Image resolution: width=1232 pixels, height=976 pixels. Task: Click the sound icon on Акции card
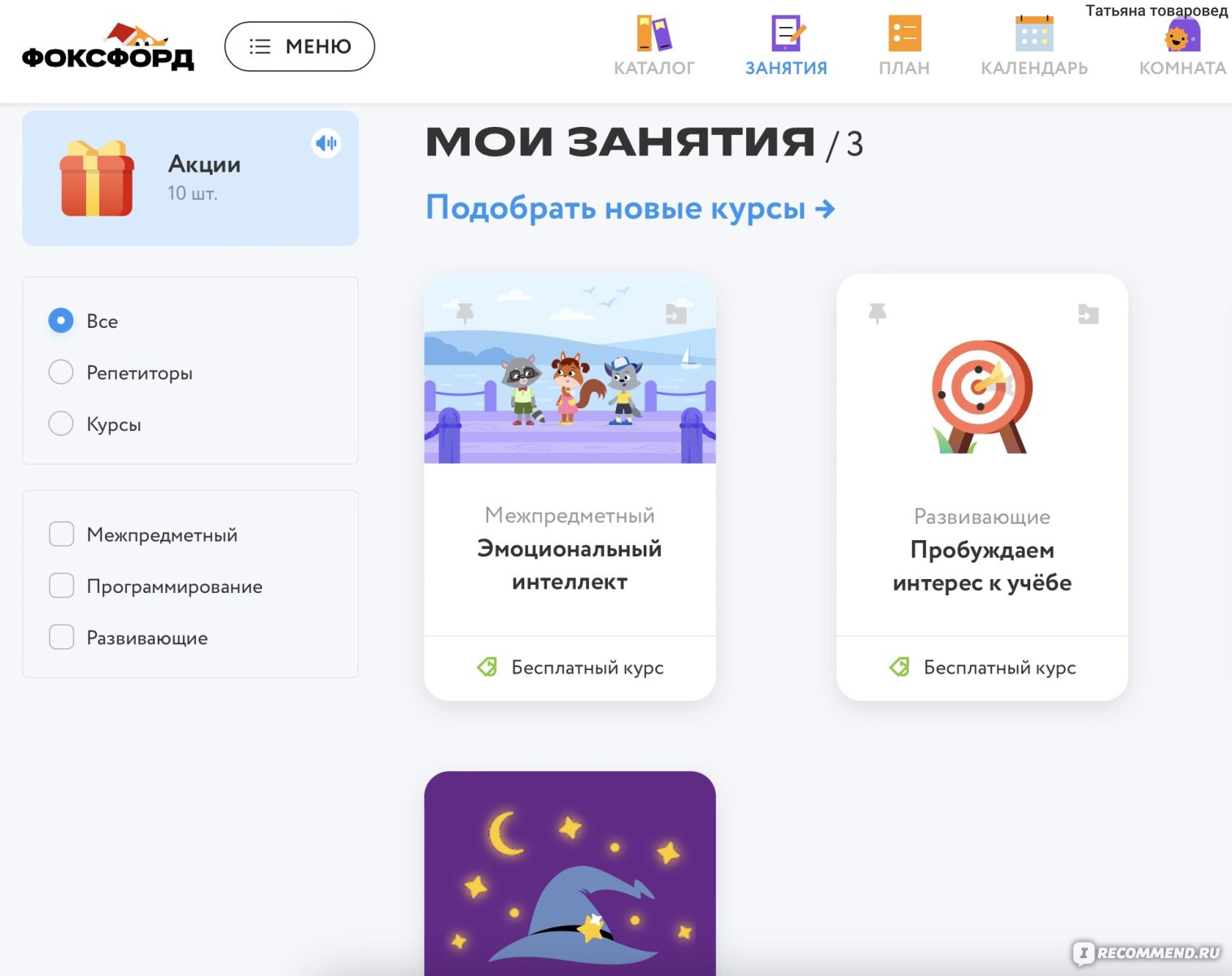(x=326, y=143)
